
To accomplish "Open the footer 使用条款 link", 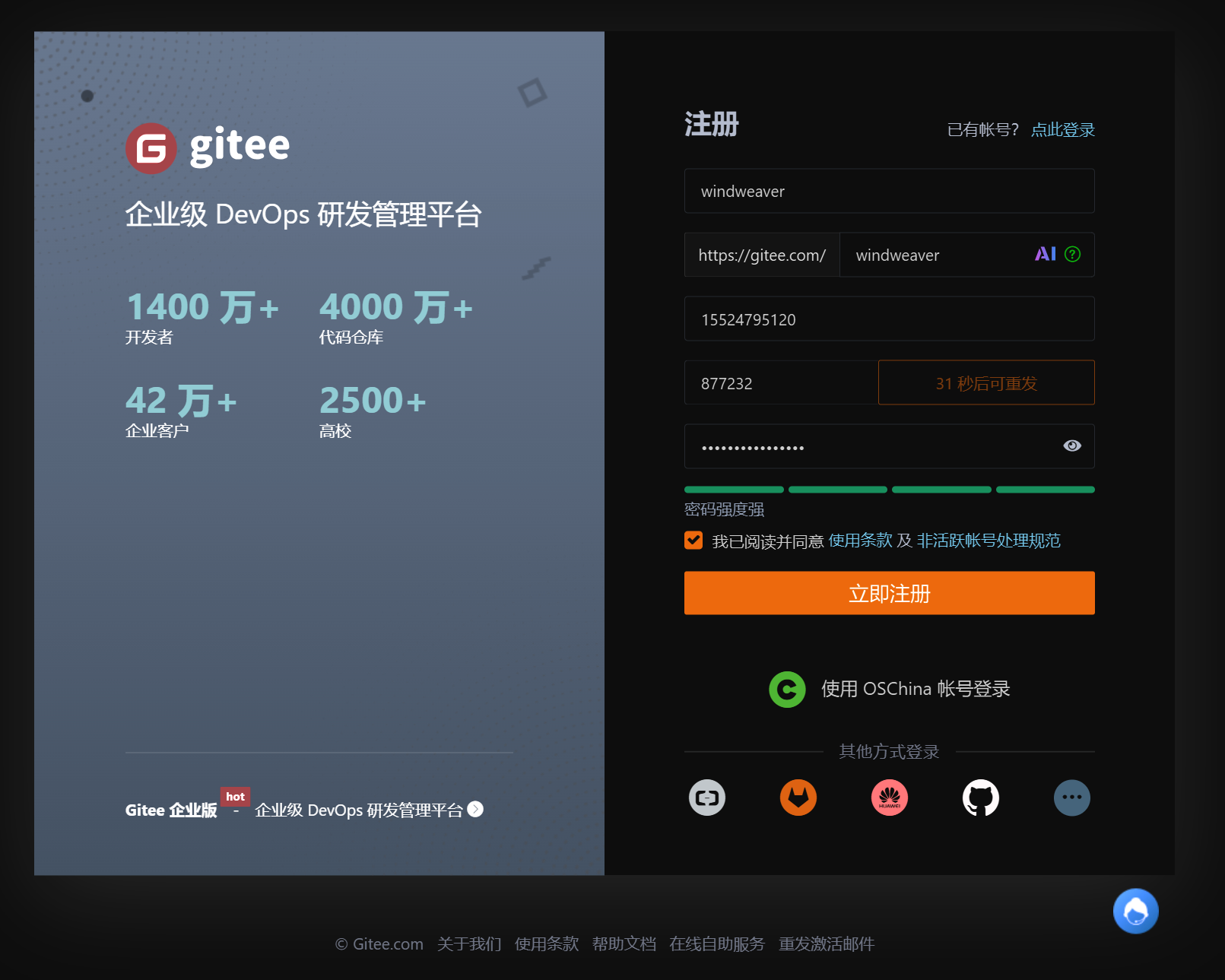I will click(x=547, y=944).
